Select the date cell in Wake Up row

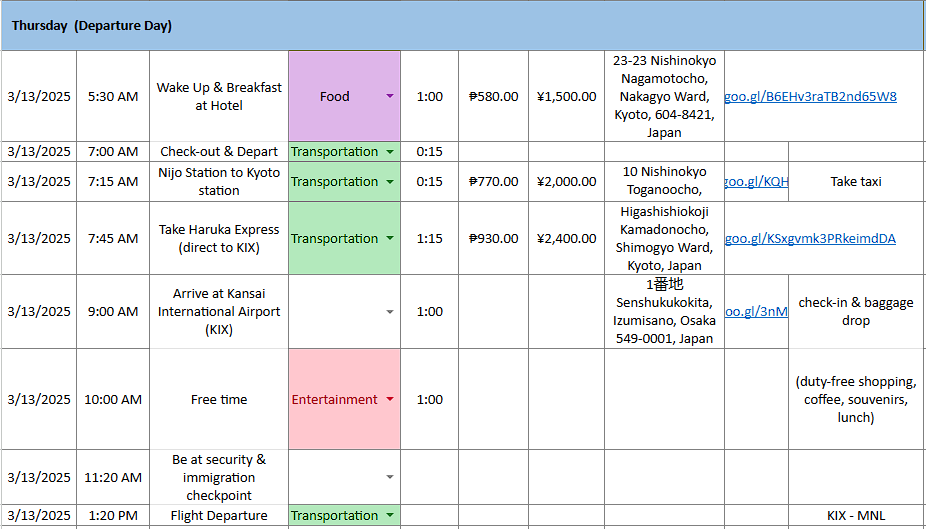pos(39,96)
